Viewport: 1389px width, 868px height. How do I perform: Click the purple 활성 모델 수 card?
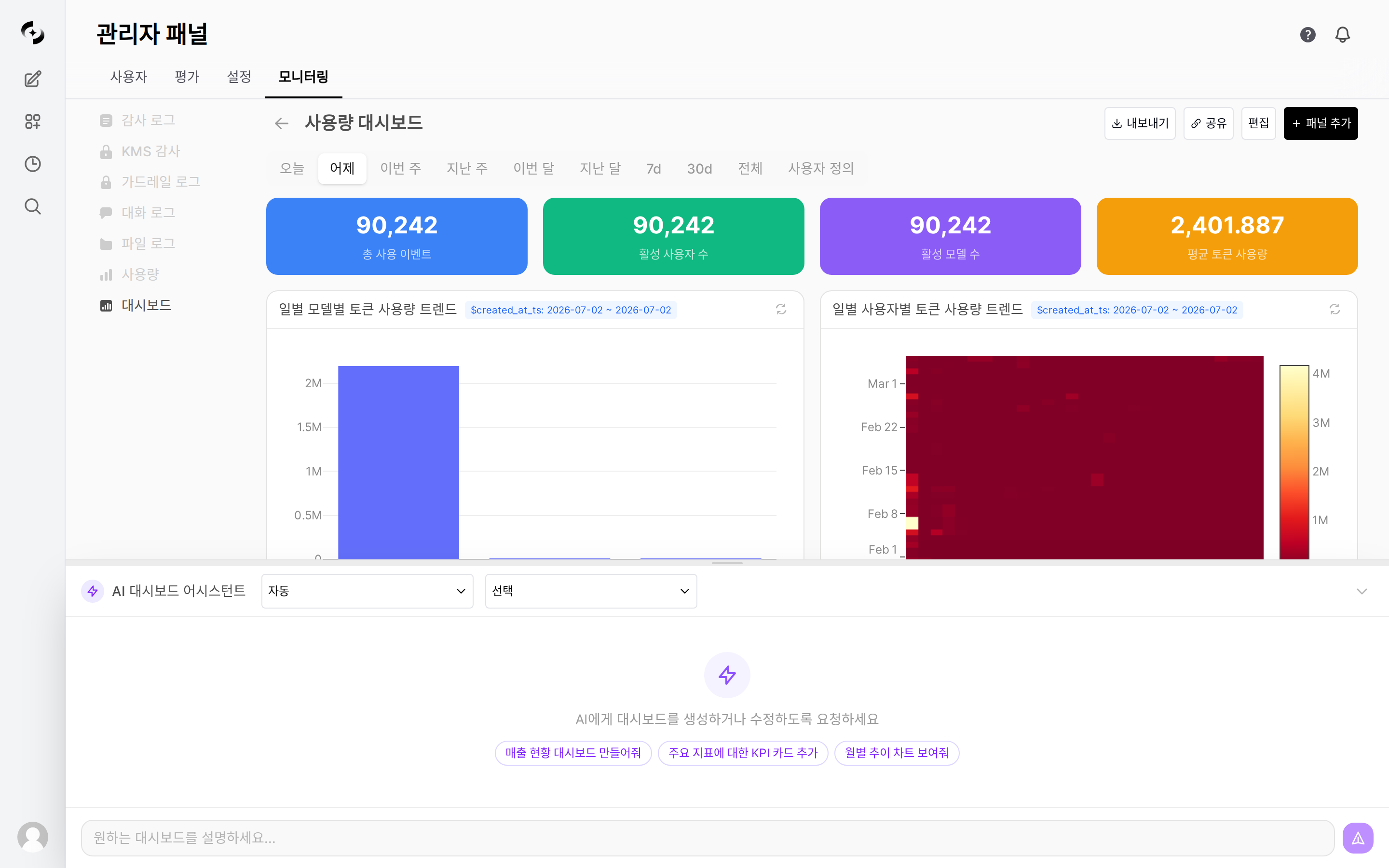pyautogui.click(x=950, y=236)
